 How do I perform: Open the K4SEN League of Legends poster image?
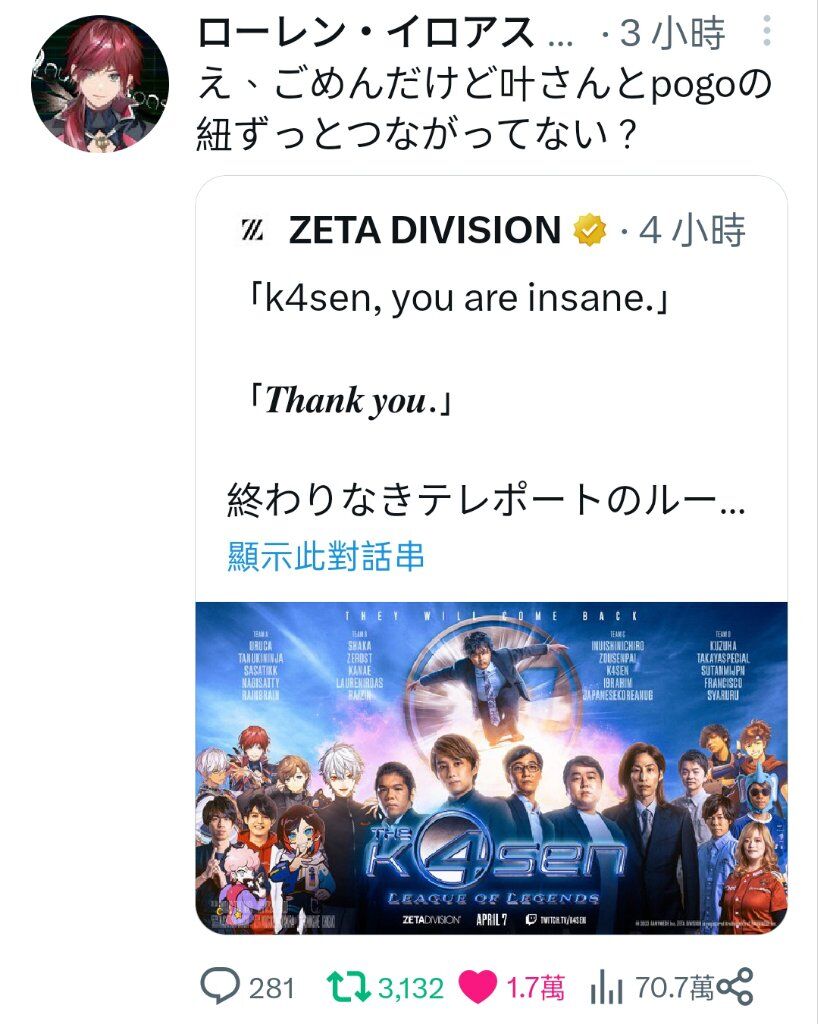[492, 767]
